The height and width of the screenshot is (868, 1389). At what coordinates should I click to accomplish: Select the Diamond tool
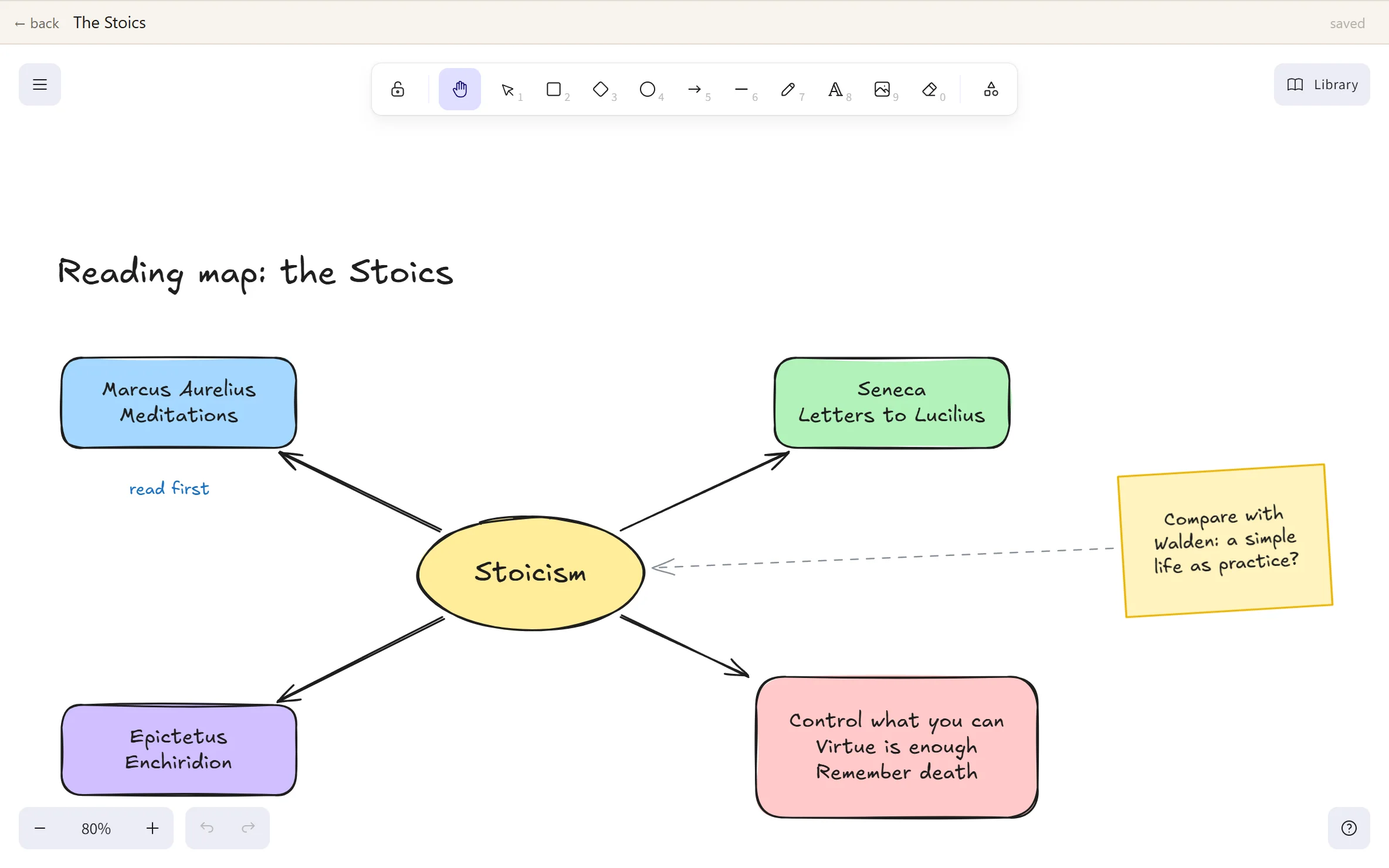click(601, 89)
